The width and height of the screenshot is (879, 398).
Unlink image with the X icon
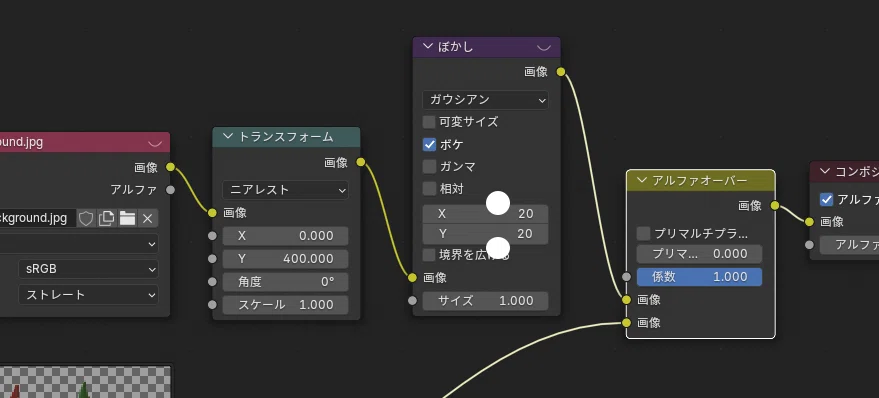[147, 218]
